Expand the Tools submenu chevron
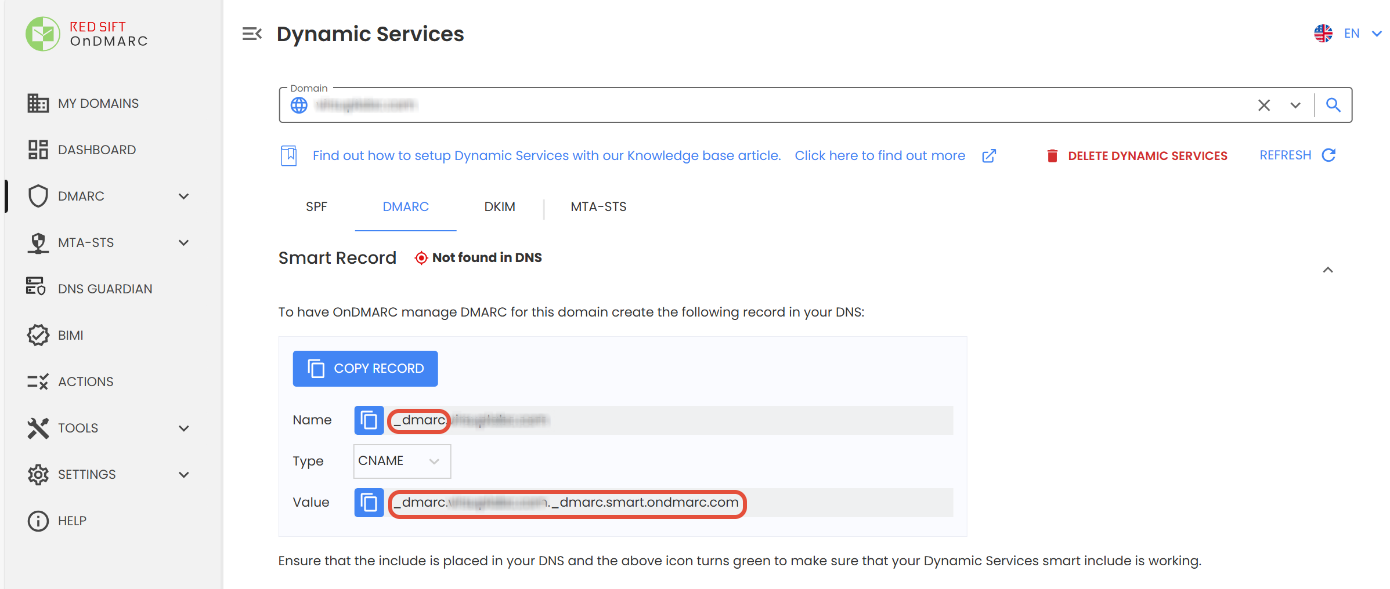Viewport: 1390px width, 589px height. (x=184, y=428)
